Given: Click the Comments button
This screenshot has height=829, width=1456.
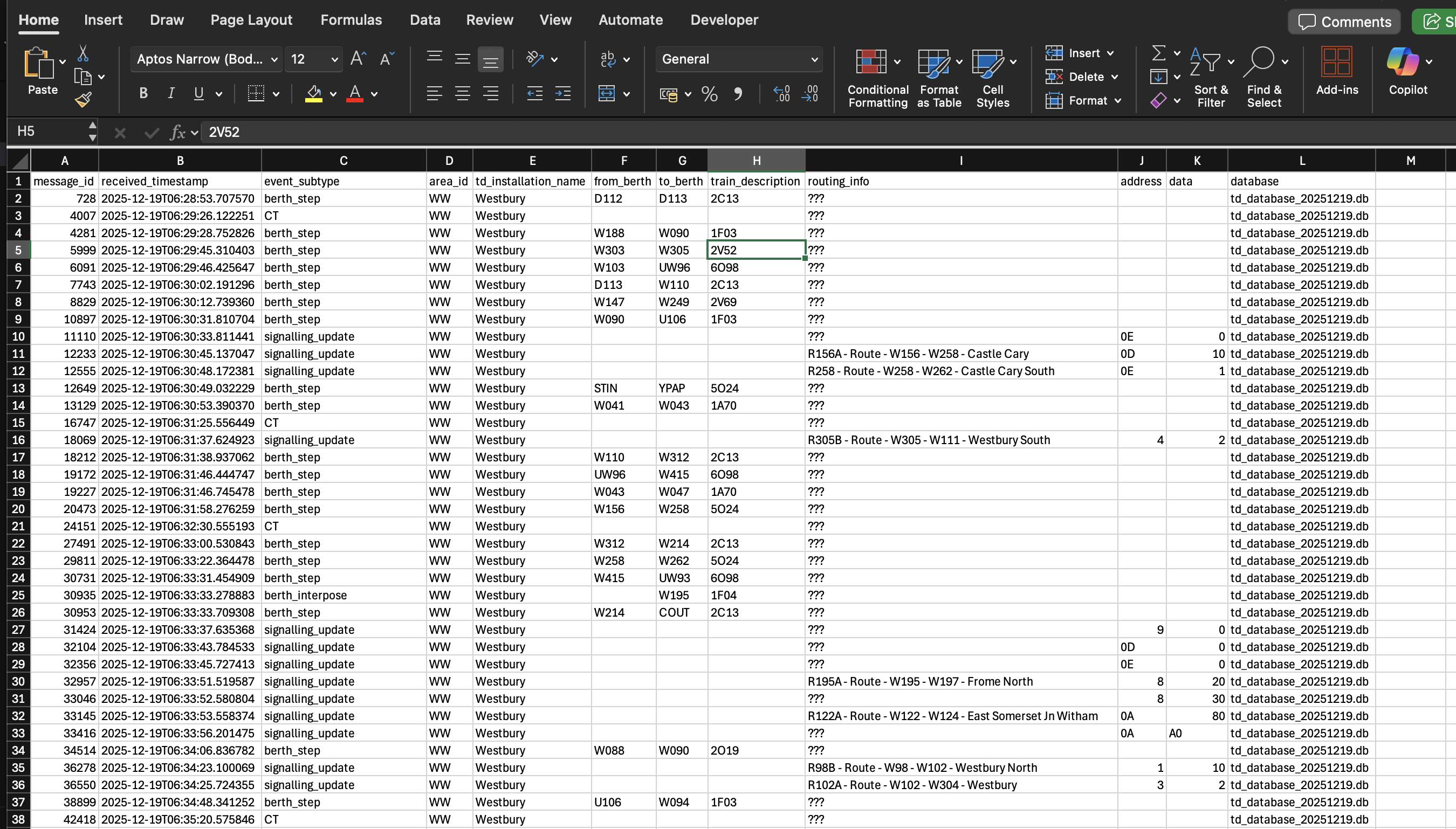Looking at the screenshot, I should point(1344,22).
